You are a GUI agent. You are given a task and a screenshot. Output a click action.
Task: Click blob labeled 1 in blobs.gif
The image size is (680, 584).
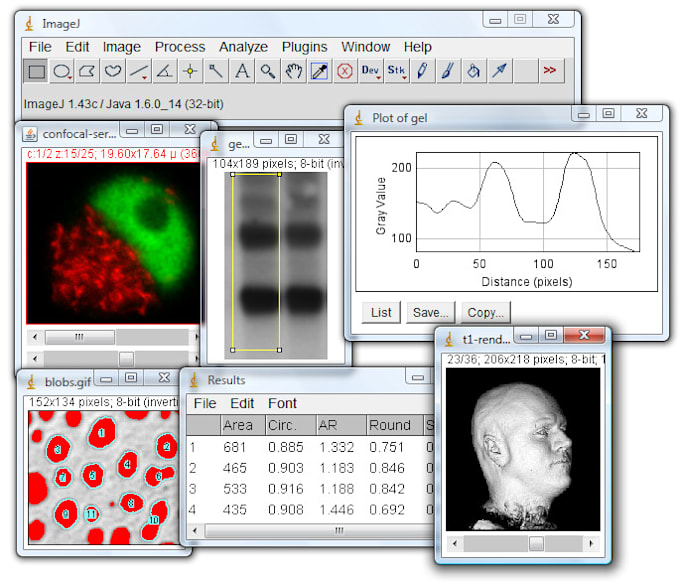coord(102,432)
